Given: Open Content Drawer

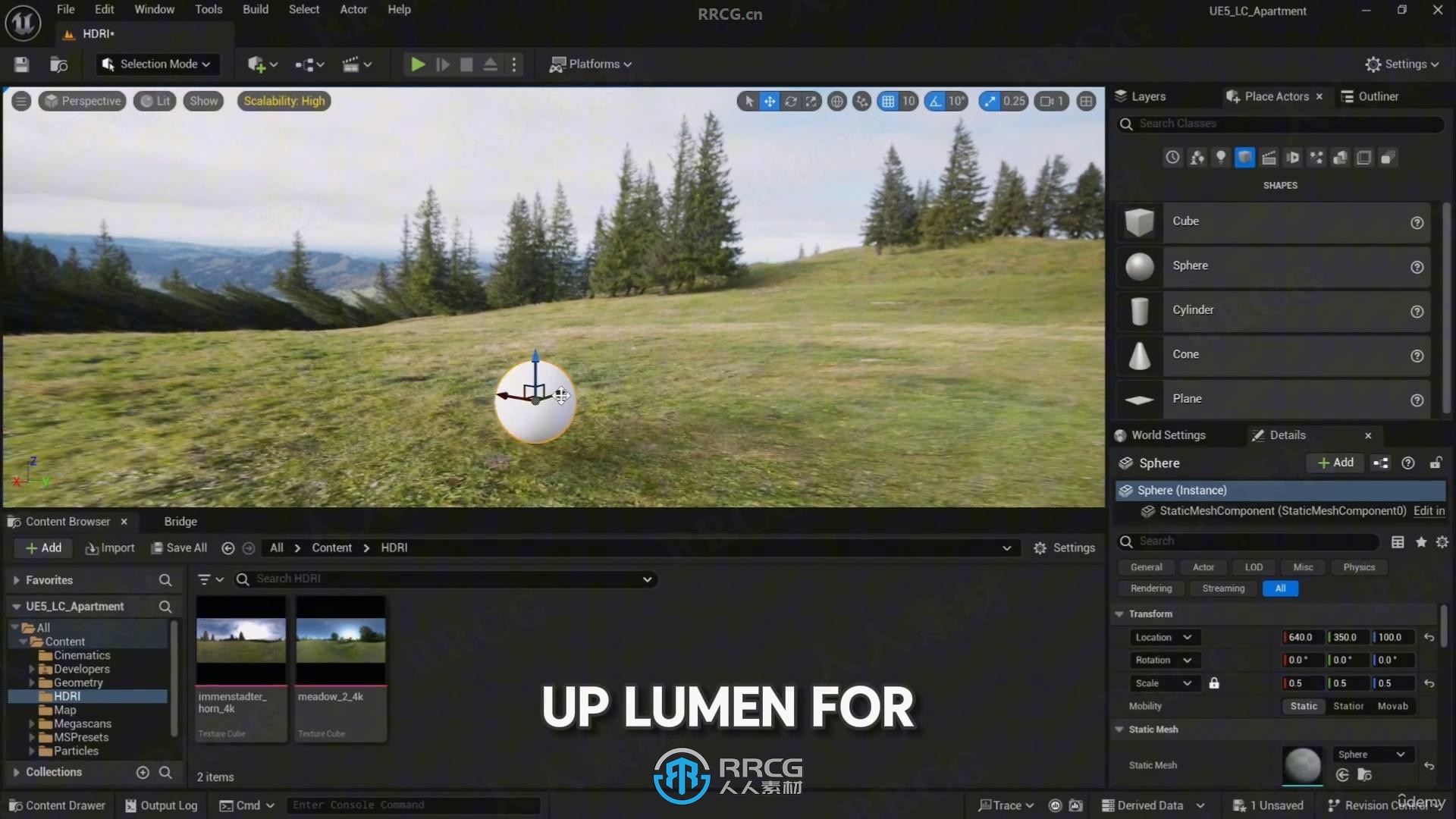Looking at the screenshot, I should click(57, 805).
